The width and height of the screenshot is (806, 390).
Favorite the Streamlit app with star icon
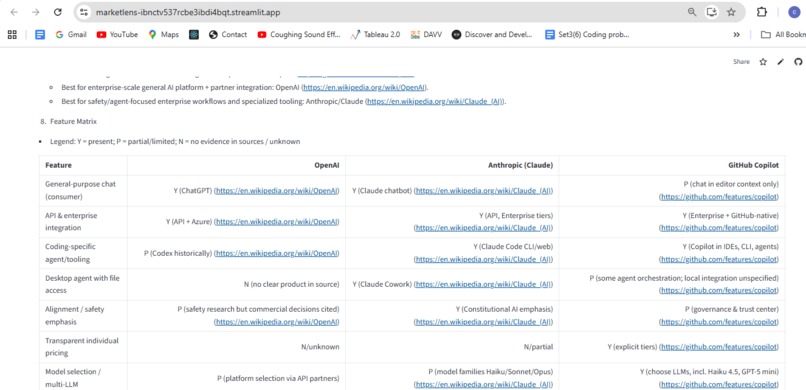tap(763, 62)
